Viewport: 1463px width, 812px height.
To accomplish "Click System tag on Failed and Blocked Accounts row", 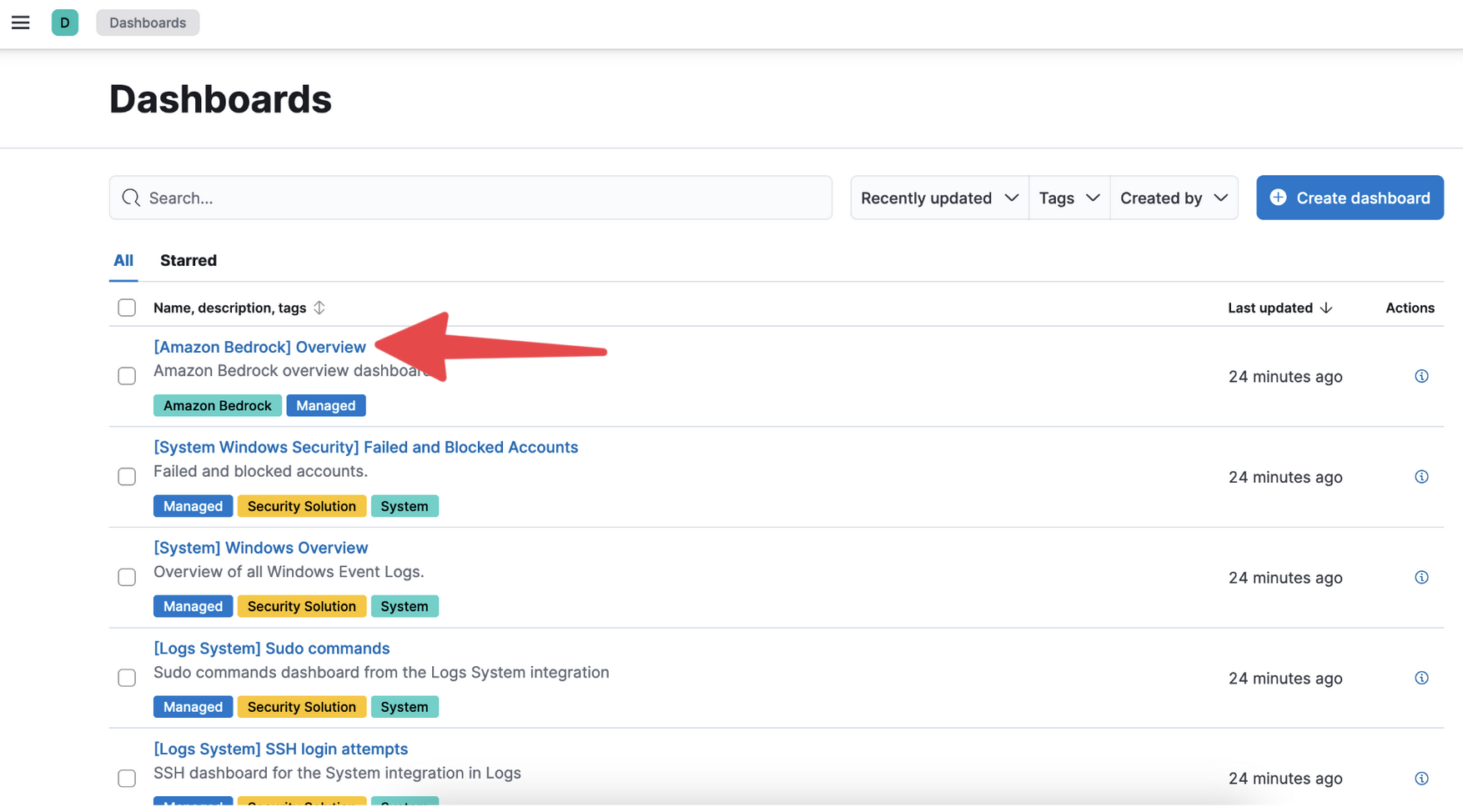I will point(405,506).
